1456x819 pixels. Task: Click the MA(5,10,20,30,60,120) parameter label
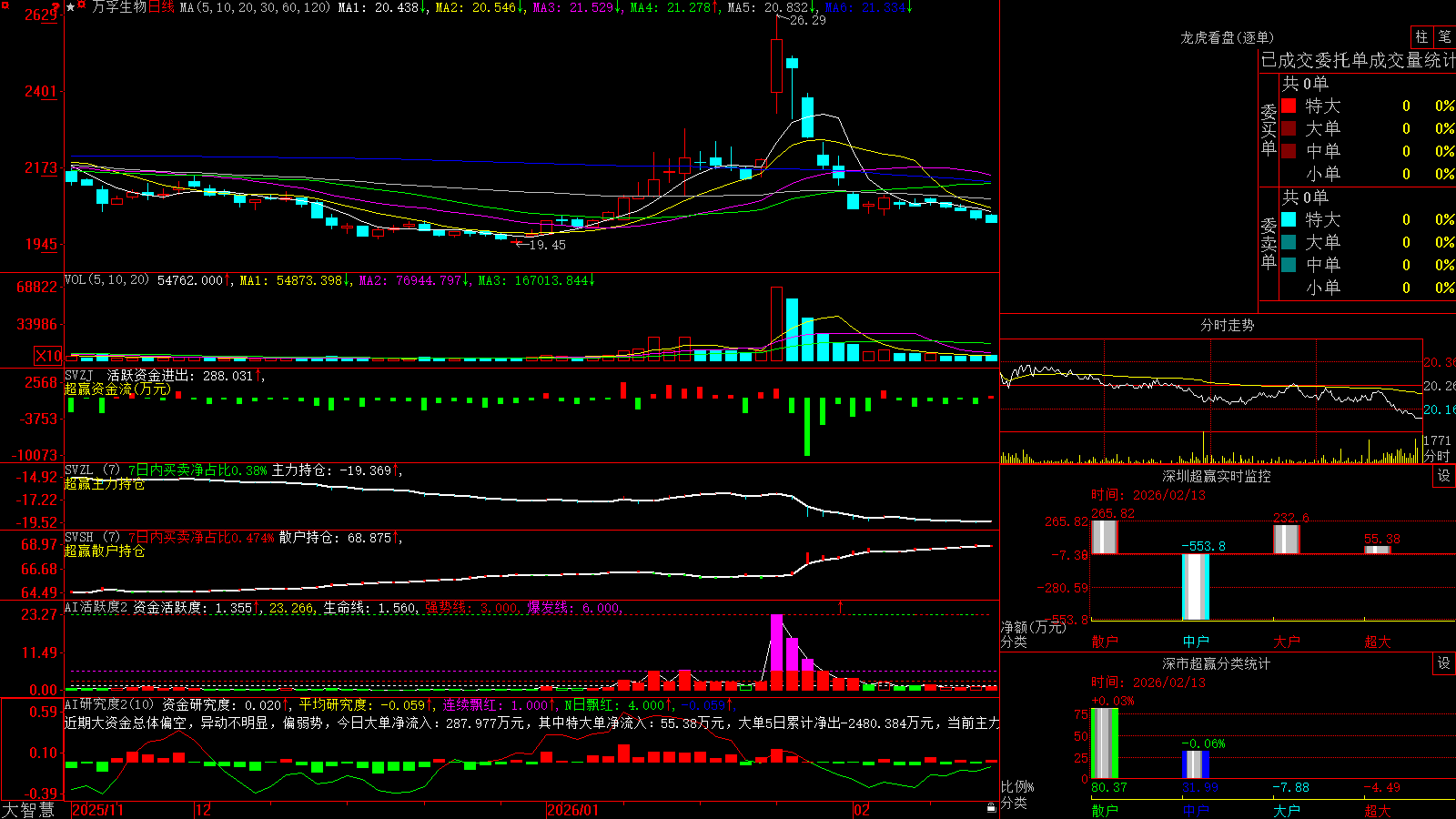point(255,7)
